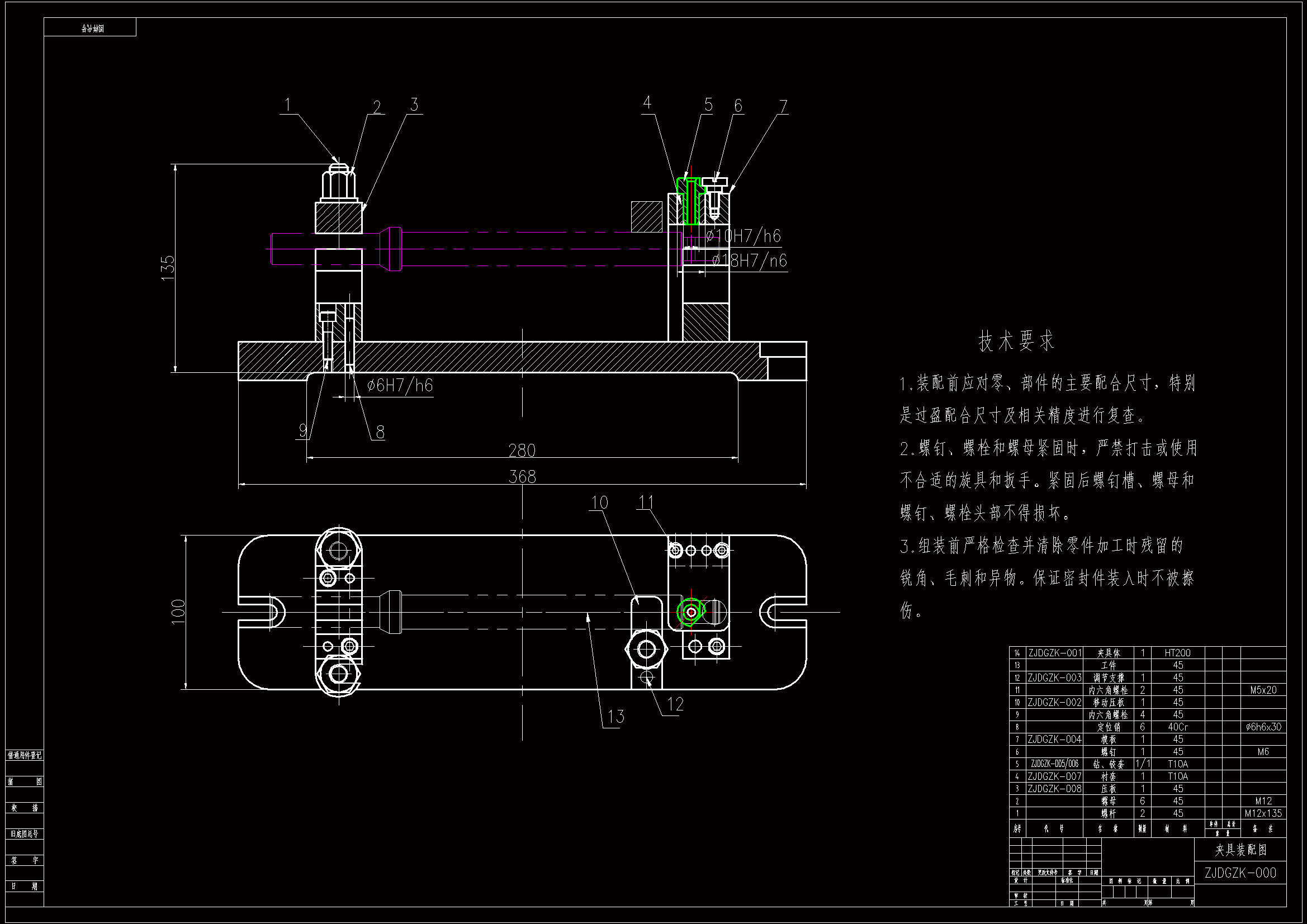
Task: Select balloon number 10 in top view
Action: pyautogui.click(x=599, y=503)
